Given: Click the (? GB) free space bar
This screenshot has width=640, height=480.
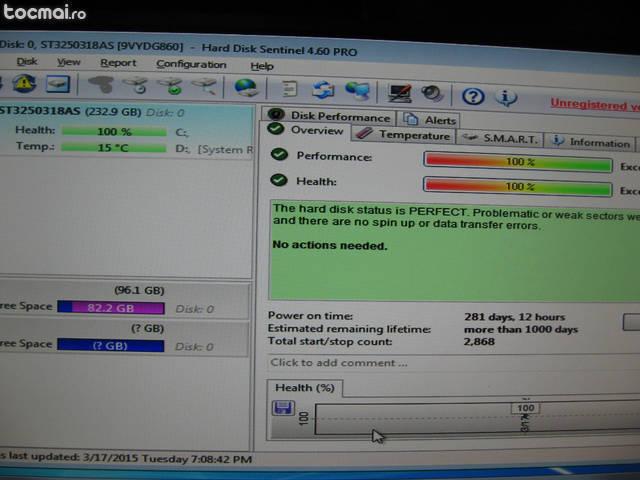Looking at the screenshot, I should 111,345.
